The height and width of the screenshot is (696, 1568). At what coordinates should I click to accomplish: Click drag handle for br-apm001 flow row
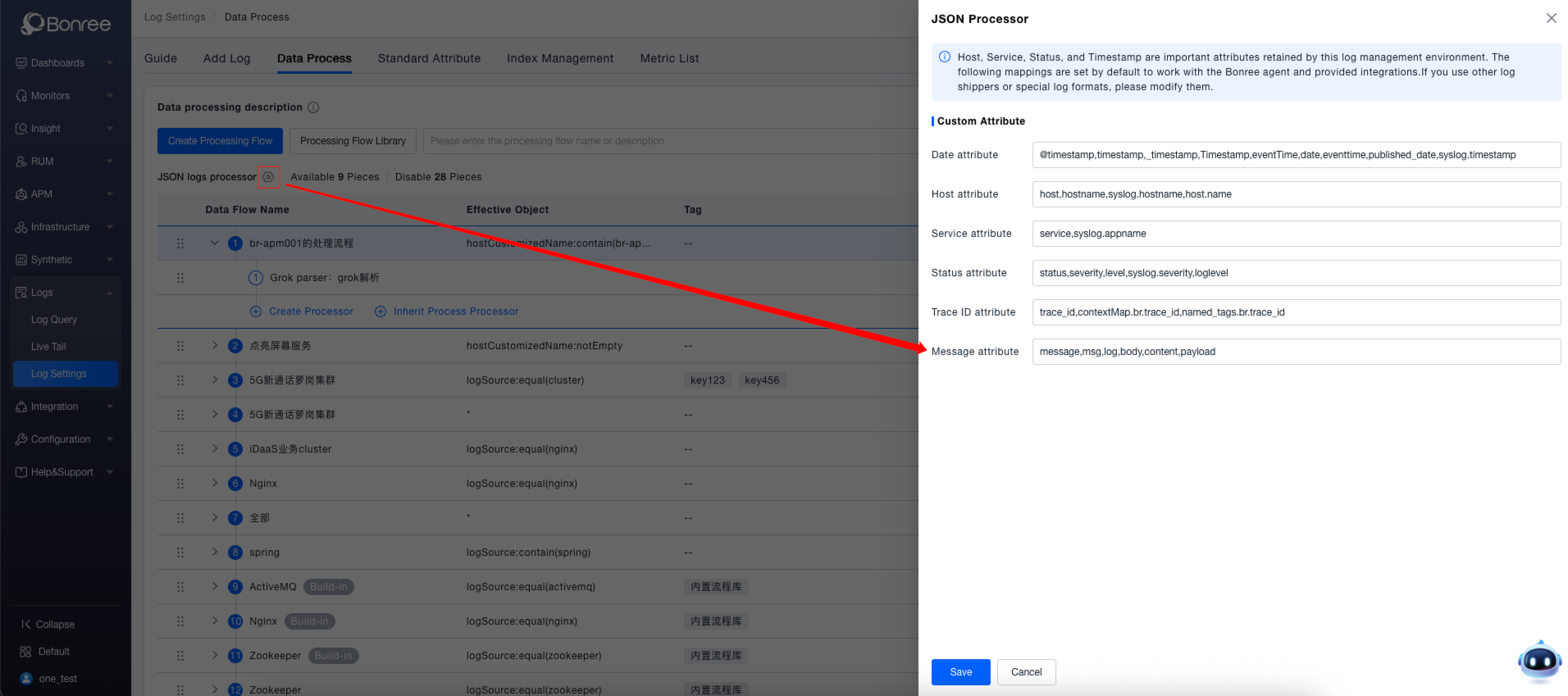[180, 243]
